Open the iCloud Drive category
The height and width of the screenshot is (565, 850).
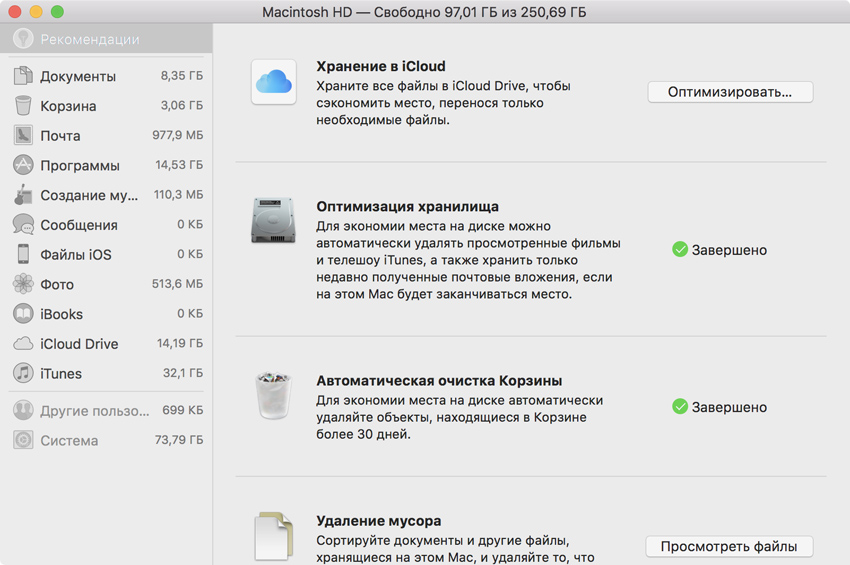click(x=79, y=344)
